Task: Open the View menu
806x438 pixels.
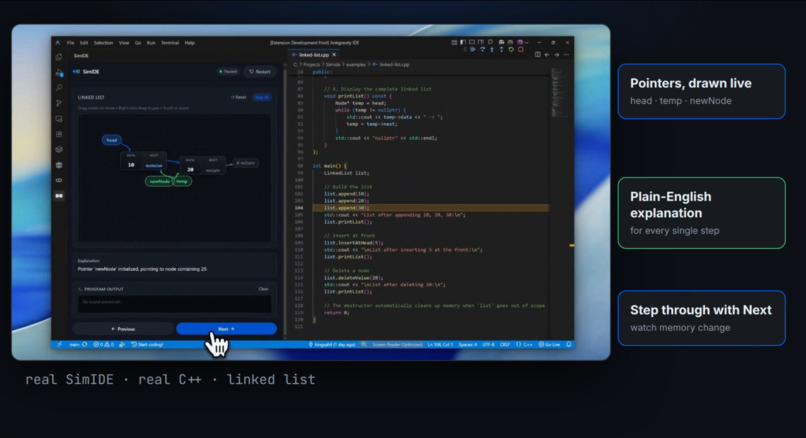Action: 124,43
